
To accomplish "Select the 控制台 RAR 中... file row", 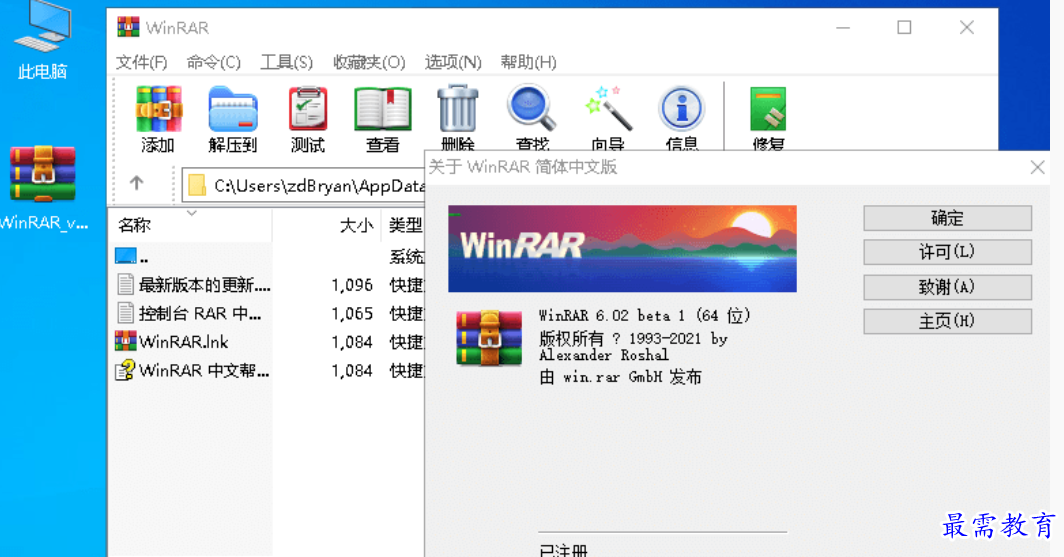I will pyautogui.click(x=268, y=313).
